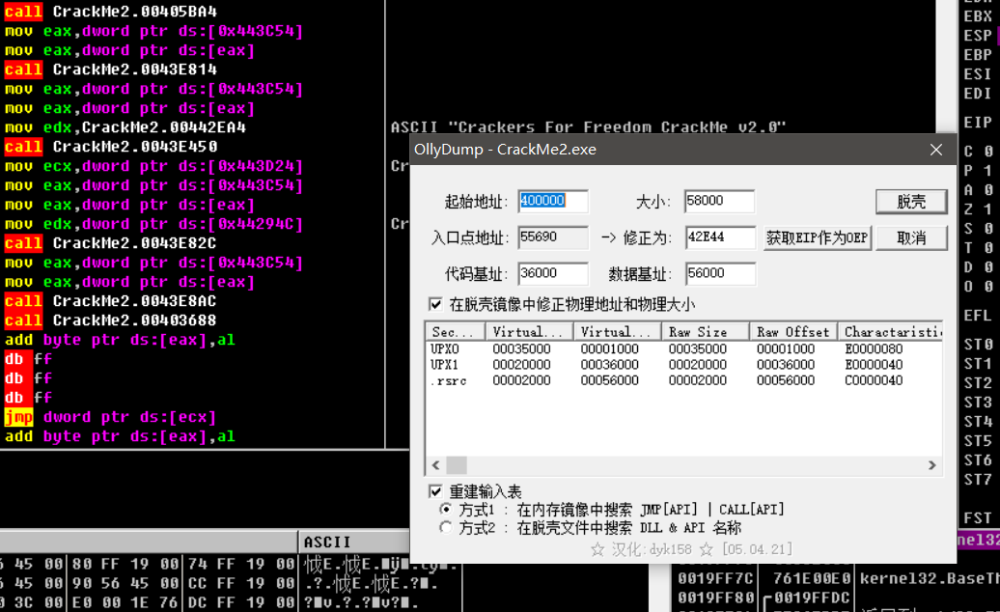The width and height of the screenshot is (1000, 612).
Task: Select 方式1 radio for JMP[API] search
Action: [x=446, y=509]
